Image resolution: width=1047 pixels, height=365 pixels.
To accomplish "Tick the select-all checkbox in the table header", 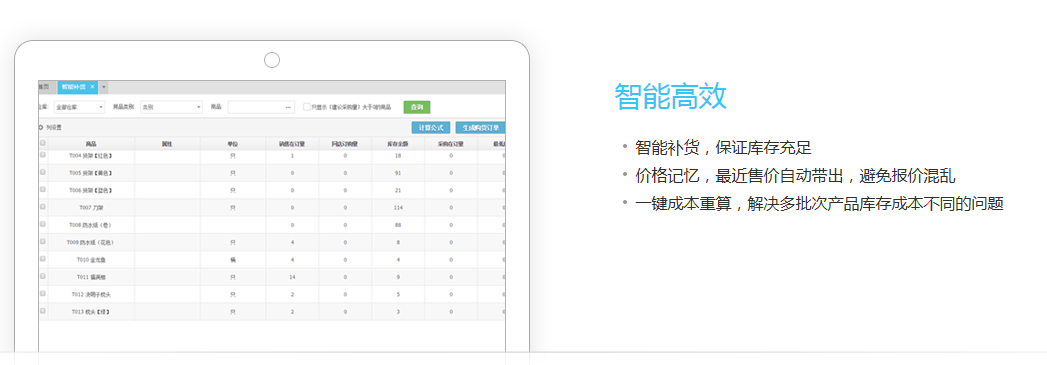I will tap(43, 143).
